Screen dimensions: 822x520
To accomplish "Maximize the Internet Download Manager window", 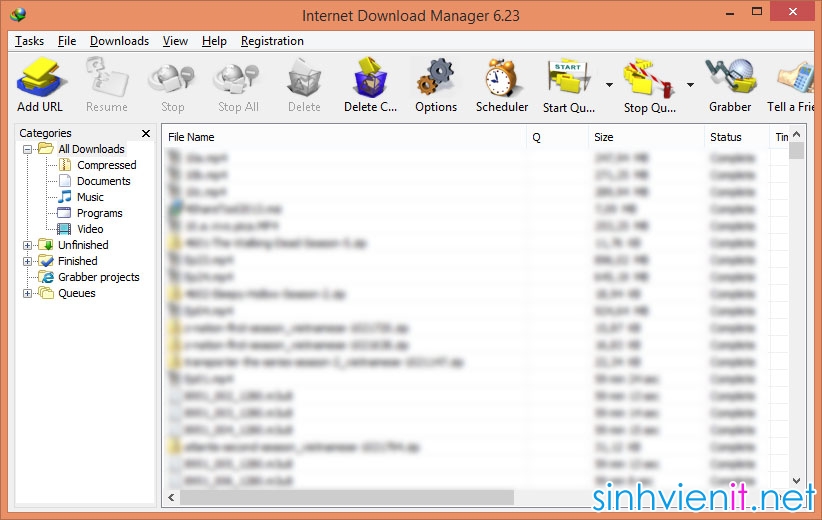I will point(756,12).
